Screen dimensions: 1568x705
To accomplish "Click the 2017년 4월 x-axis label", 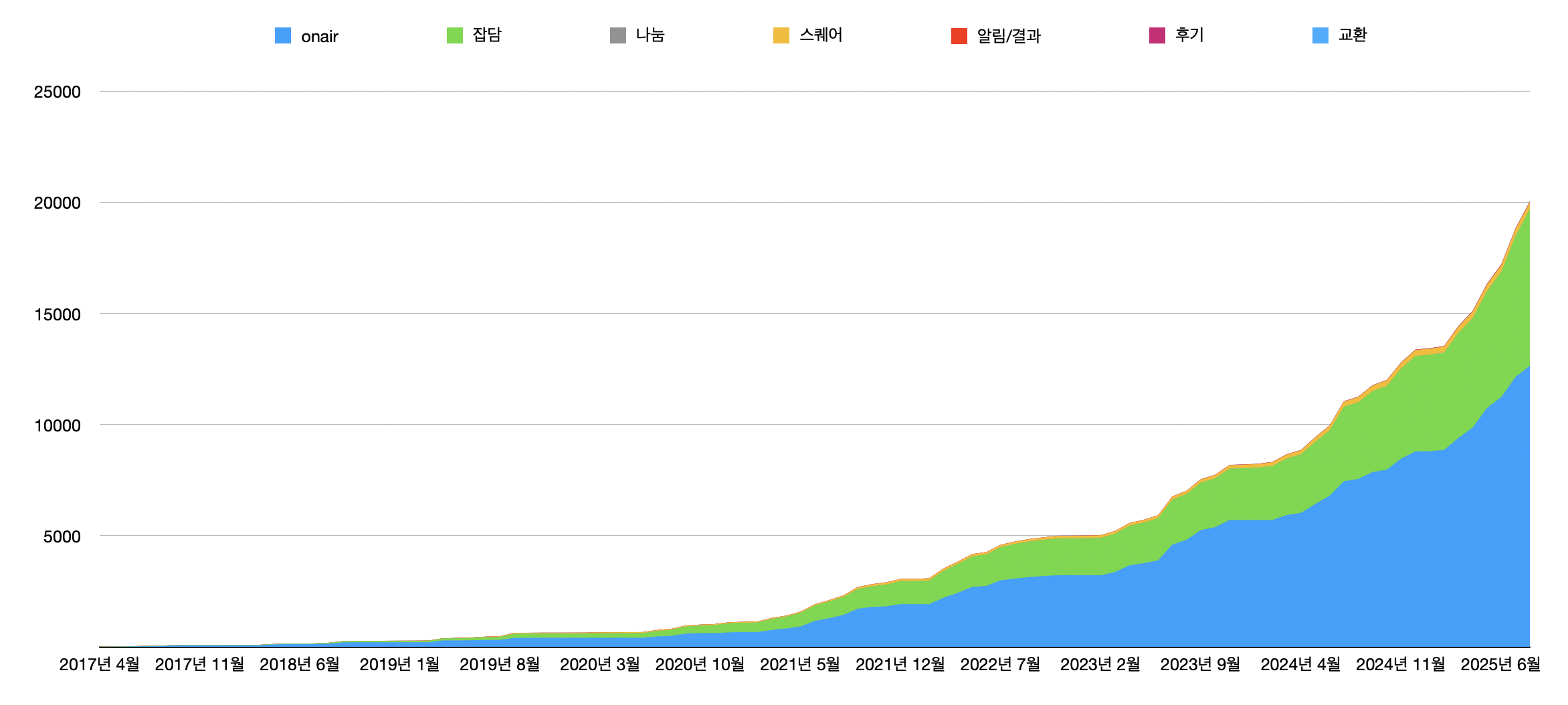I will coord(100,664).
